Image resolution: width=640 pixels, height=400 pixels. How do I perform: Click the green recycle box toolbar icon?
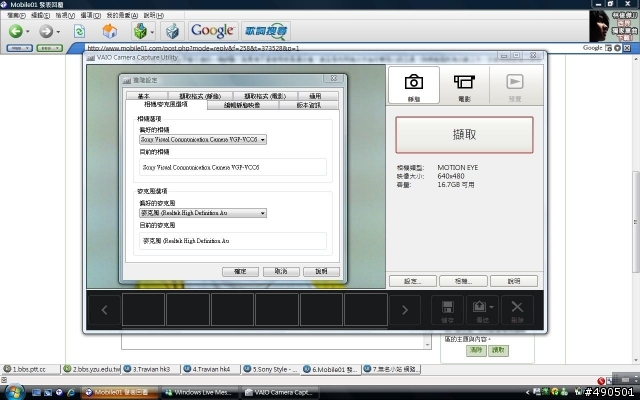click(x=140, y=31)
